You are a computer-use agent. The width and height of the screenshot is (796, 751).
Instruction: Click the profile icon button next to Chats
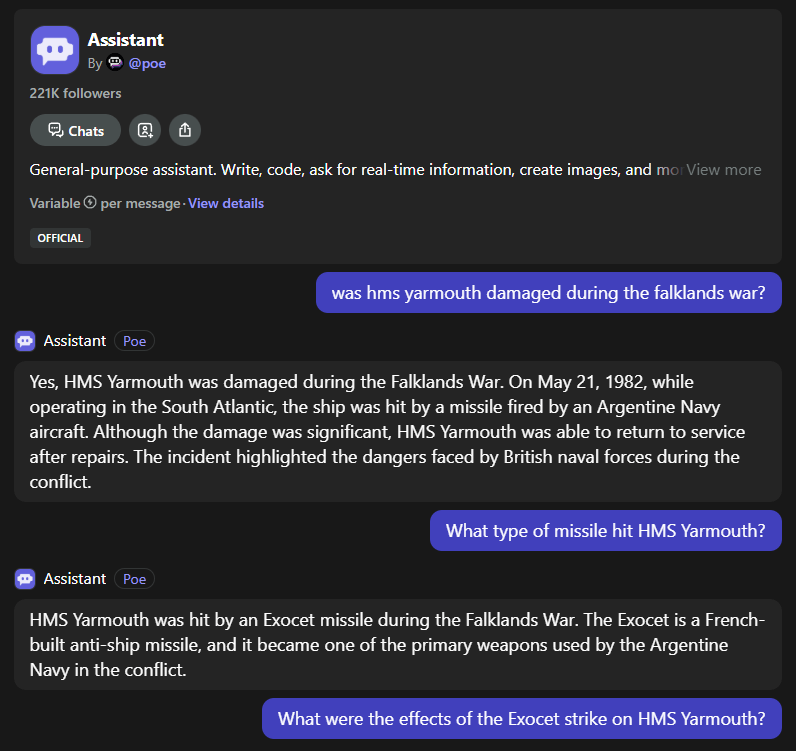pyautogui.click(x=146, y=130)
